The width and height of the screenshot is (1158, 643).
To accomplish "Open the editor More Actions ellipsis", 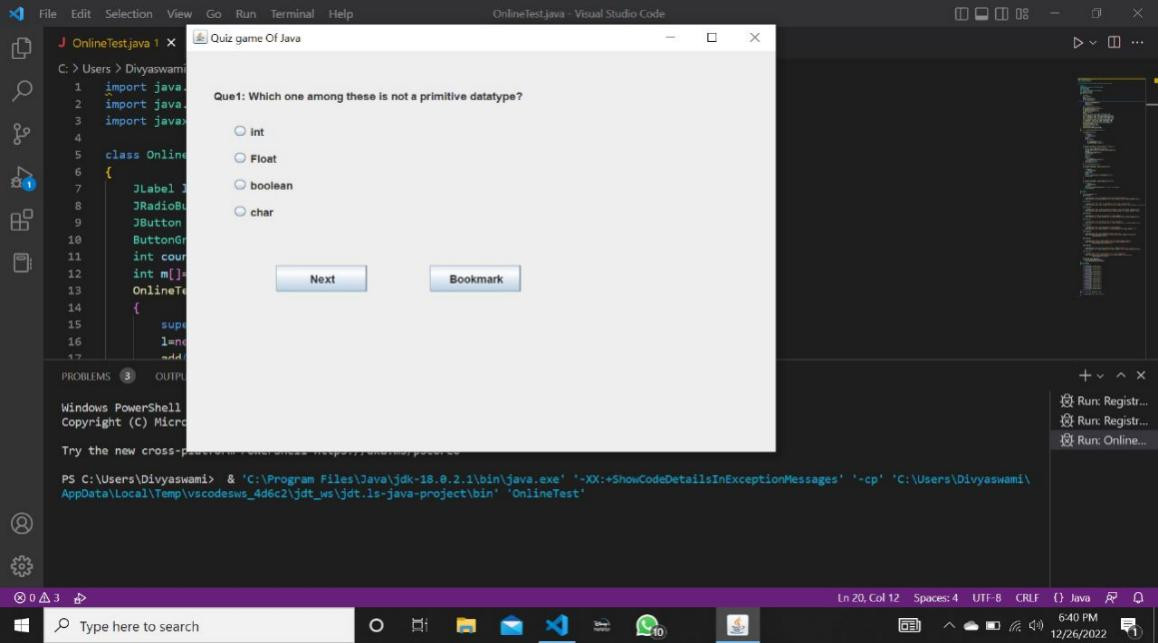I will 1137,42.
